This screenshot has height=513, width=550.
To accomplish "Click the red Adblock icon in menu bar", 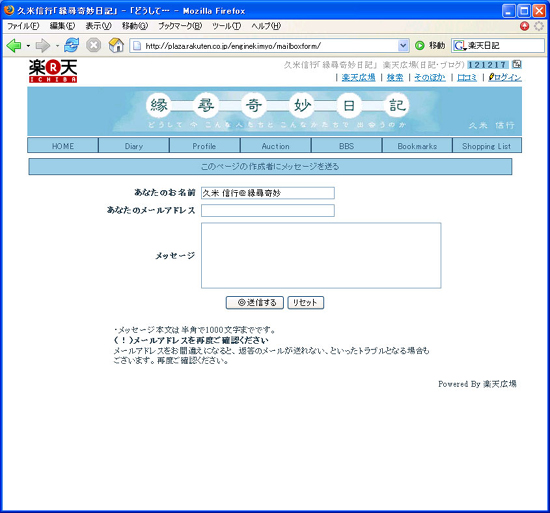I will (x=524, y=26).
